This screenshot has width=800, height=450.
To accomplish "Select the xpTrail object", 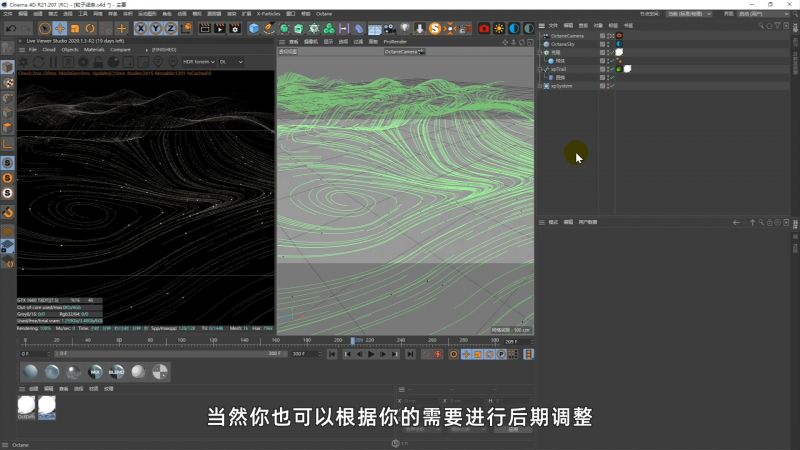I will (x=558, y=69).
